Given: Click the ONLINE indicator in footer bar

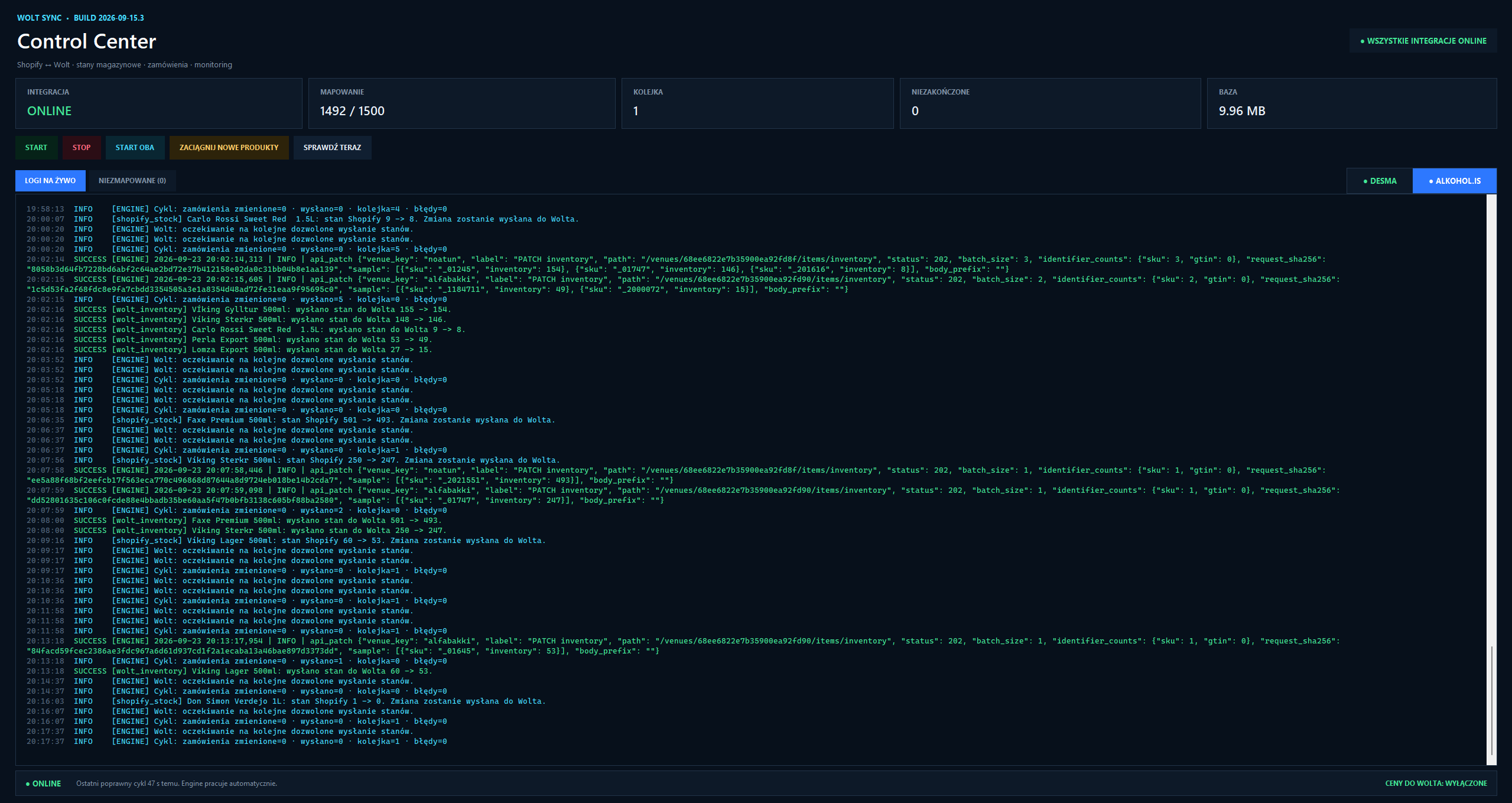Looking at the screenshot, I should [44, 784].
